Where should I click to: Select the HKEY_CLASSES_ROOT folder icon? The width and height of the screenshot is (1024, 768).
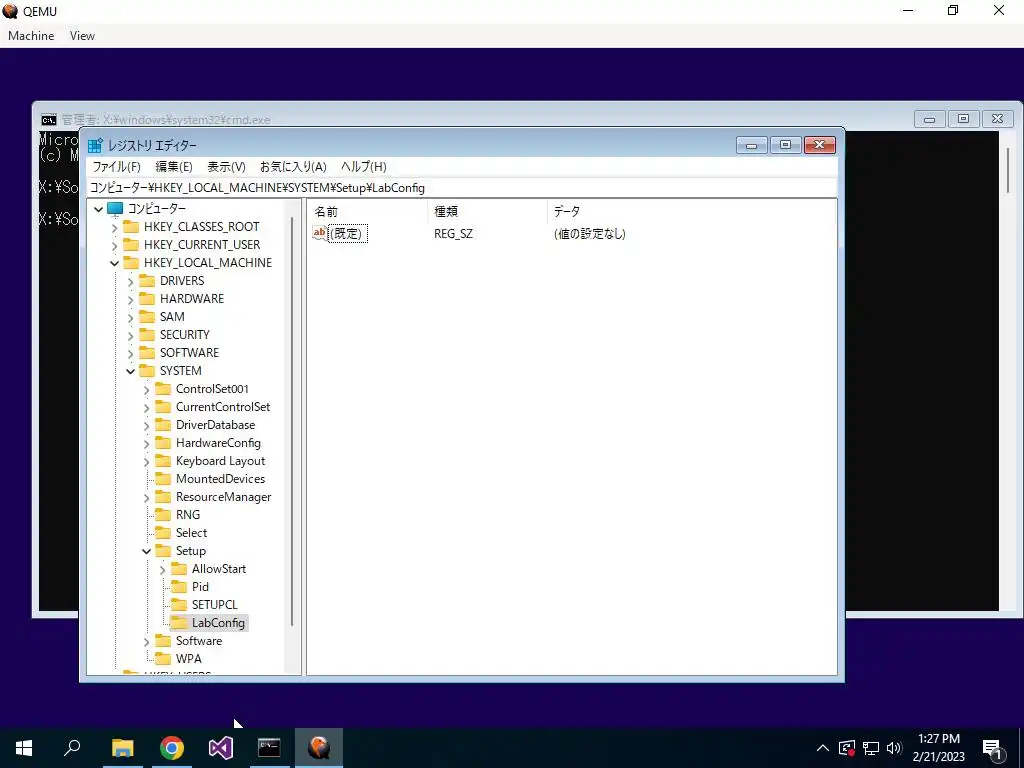click(131, 227)
